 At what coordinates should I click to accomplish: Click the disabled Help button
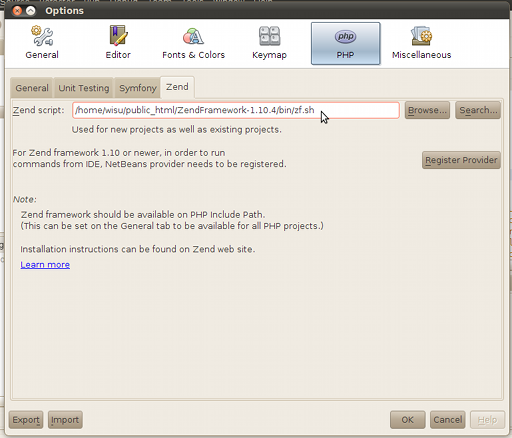(x=487, y=420)
